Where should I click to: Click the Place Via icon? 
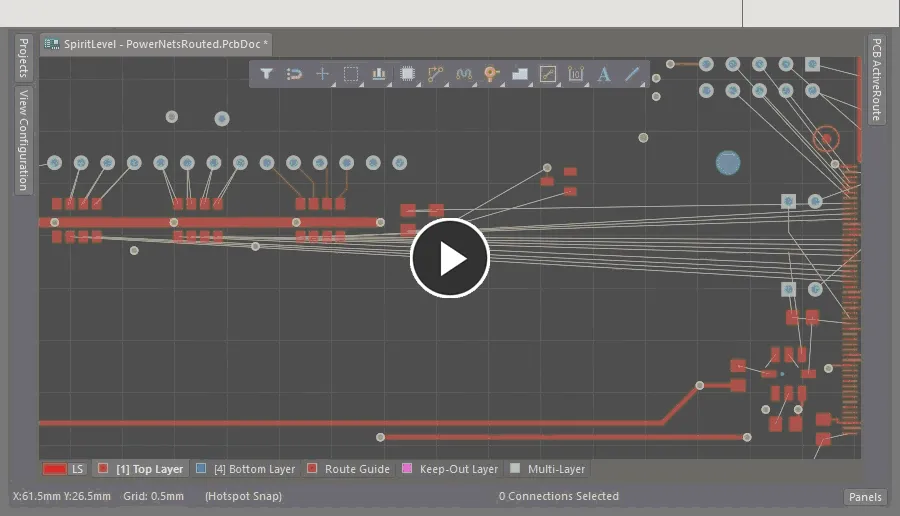pos(491,74)
